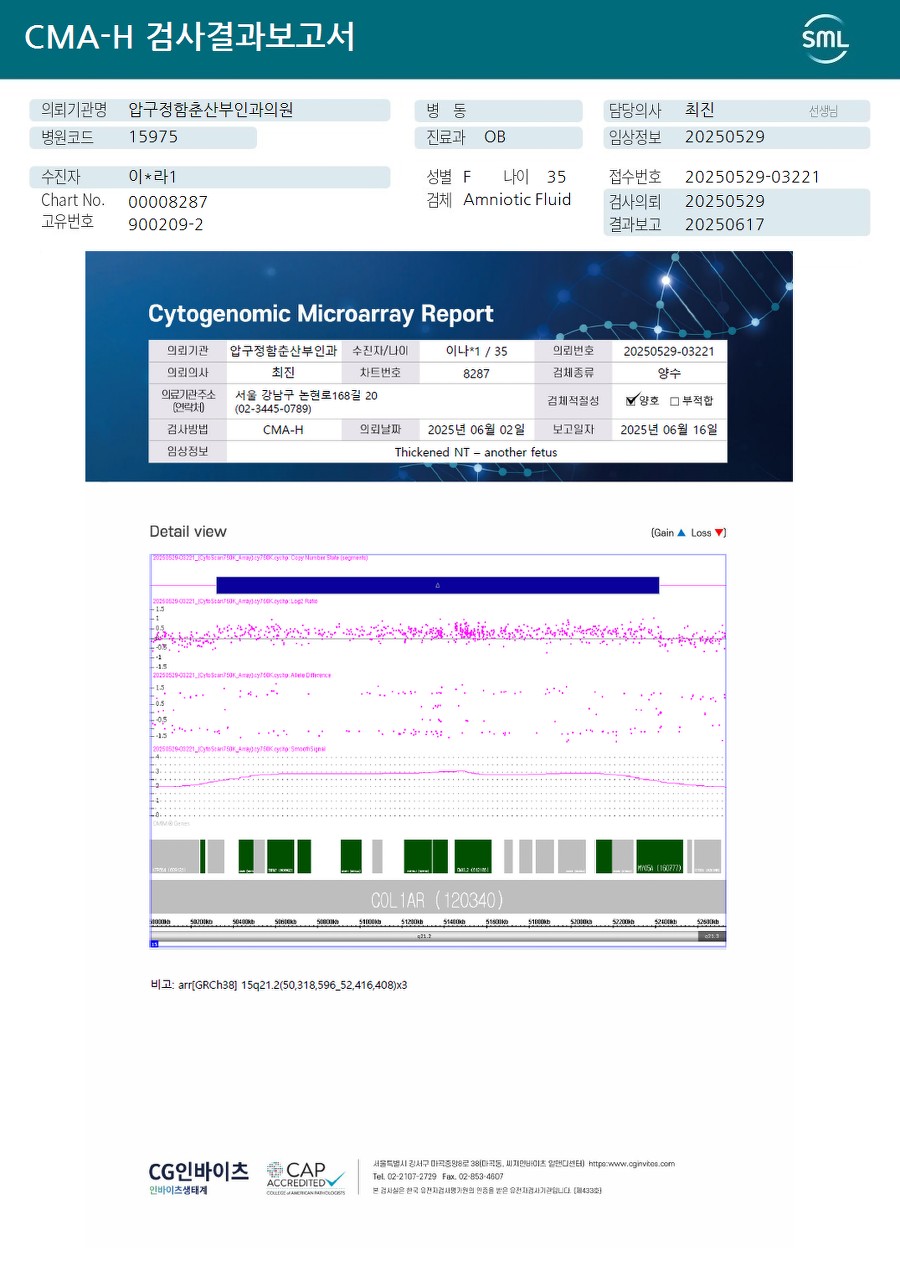Click the 고유번호 value 900209-2
This screenshot has height=1271, width=900.
pos(166,224)
